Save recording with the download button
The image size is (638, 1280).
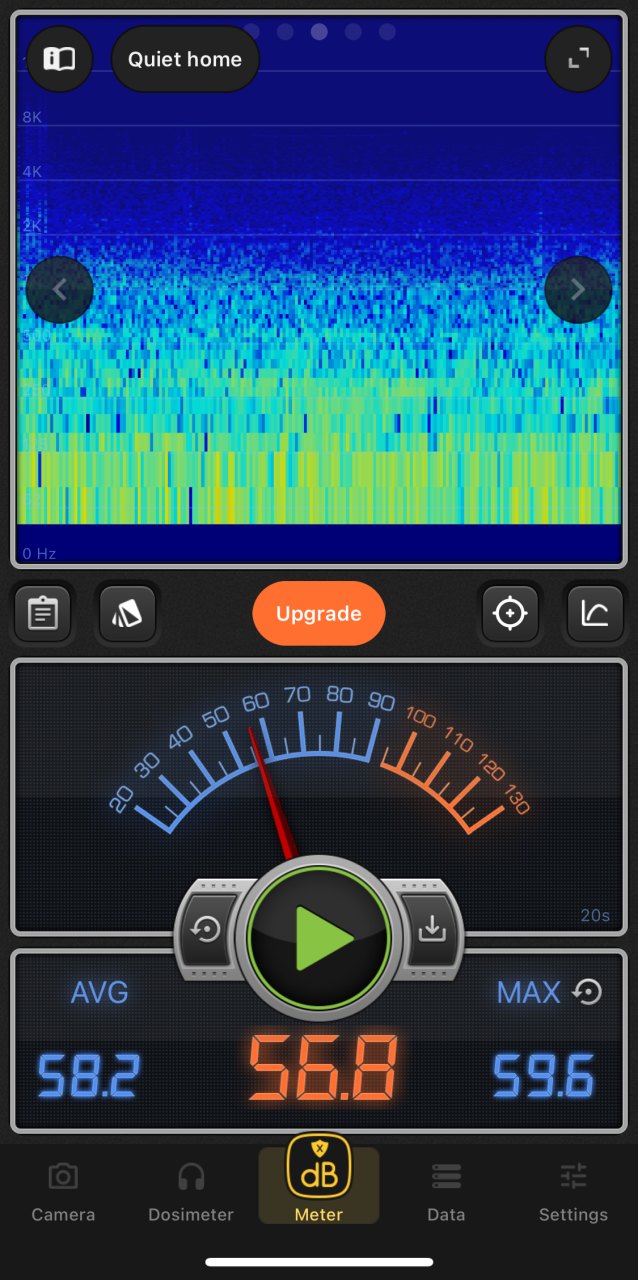click(x=432, y=930)
